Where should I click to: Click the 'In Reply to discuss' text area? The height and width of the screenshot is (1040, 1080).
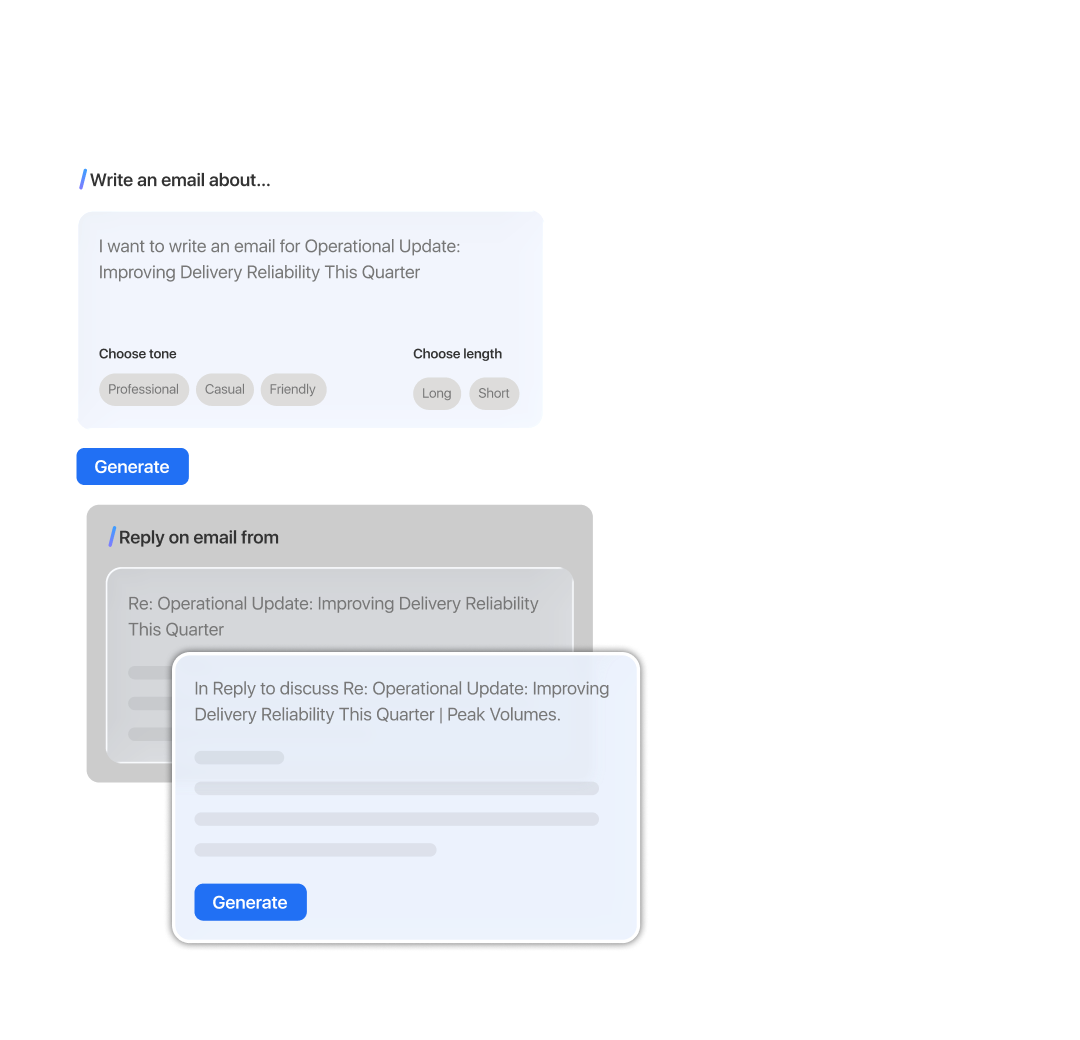[x=402, y=701]
